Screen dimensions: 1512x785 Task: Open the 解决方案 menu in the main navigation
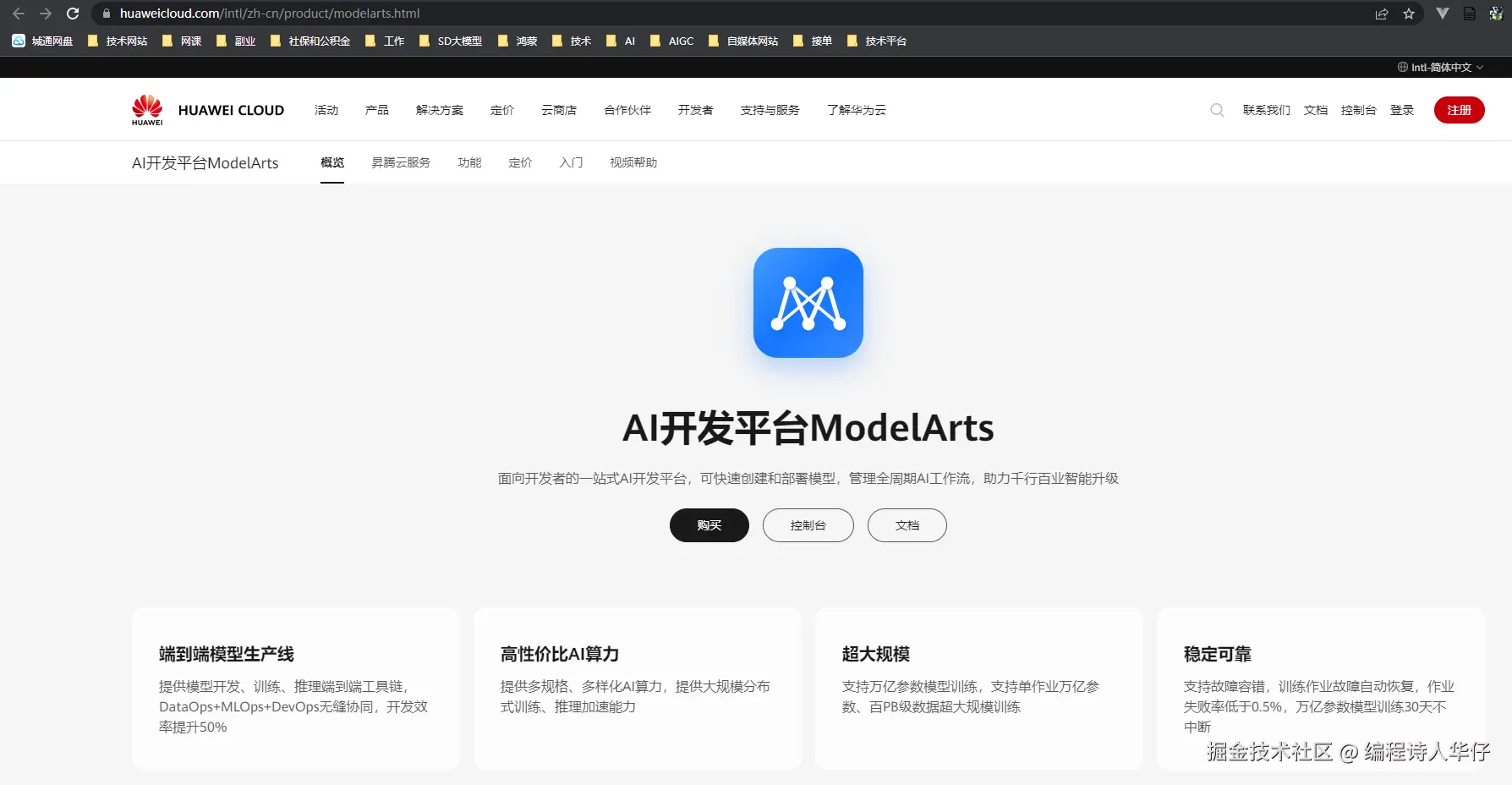(x=440, y=110)
